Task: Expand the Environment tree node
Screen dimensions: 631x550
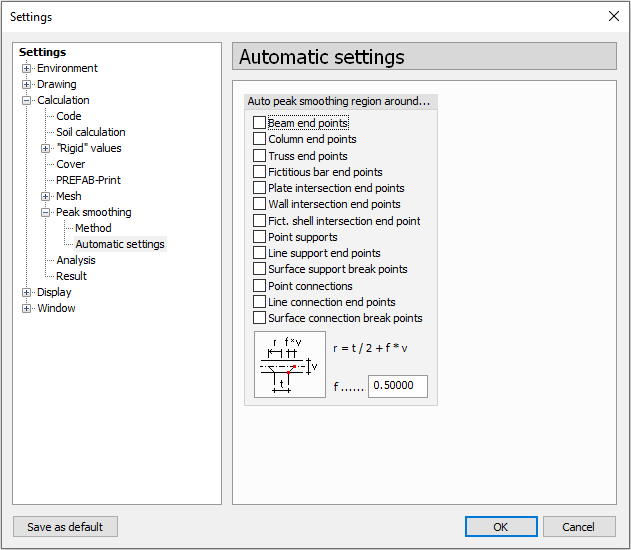Action: point(27,68)
